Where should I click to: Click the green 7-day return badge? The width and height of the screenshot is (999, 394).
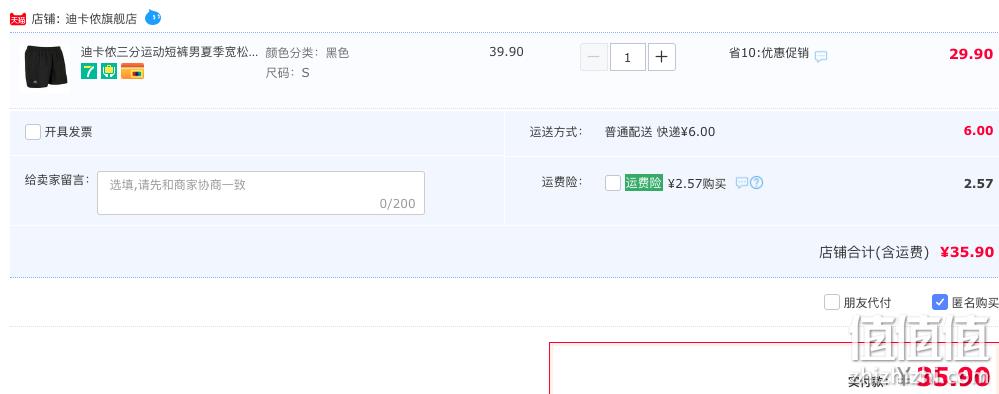click(x=89, y=71)
